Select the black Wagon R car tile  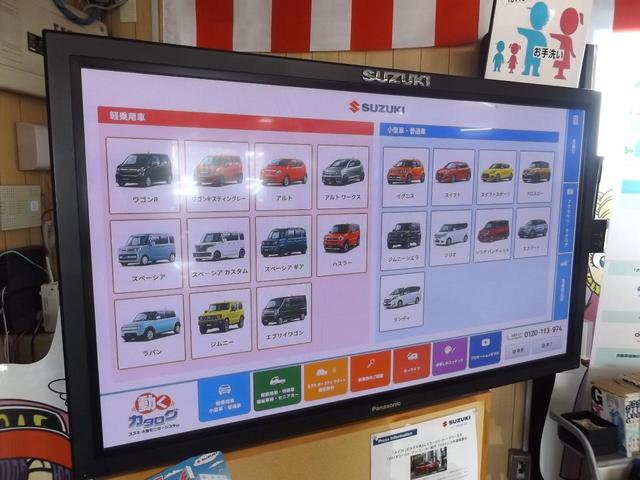point(143,174)
